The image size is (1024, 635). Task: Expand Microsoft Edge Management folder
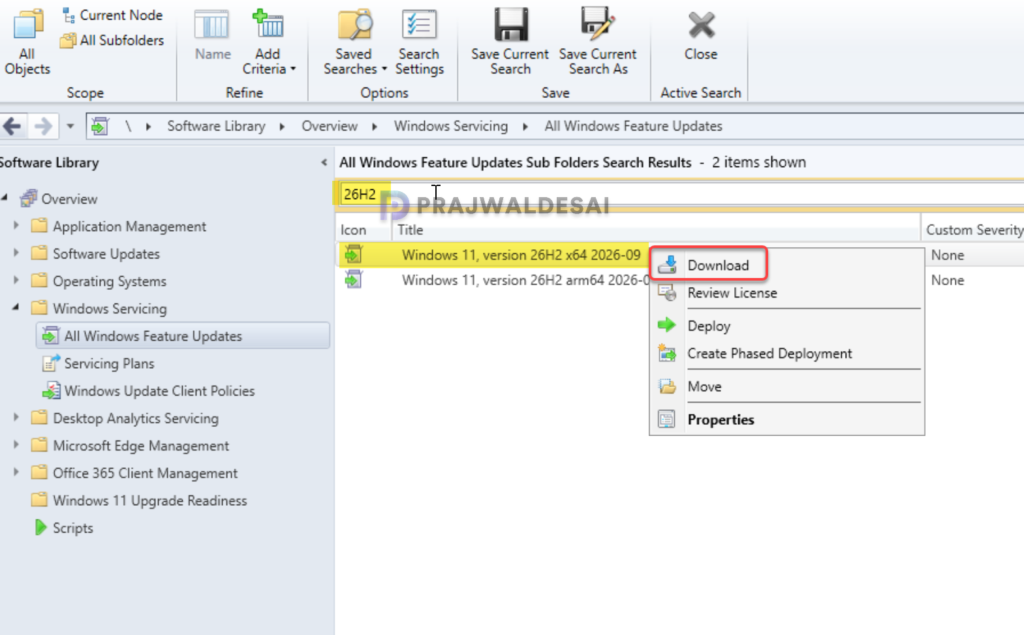click(16, 445)
